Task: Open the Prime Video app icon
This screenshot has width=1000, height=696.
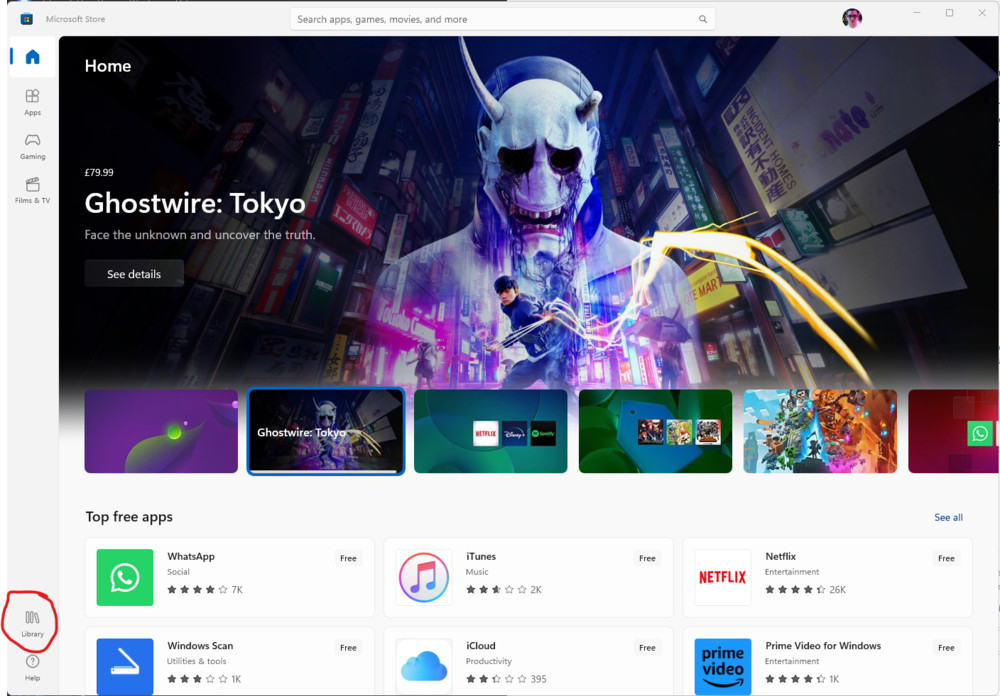Action: [723, 667]
